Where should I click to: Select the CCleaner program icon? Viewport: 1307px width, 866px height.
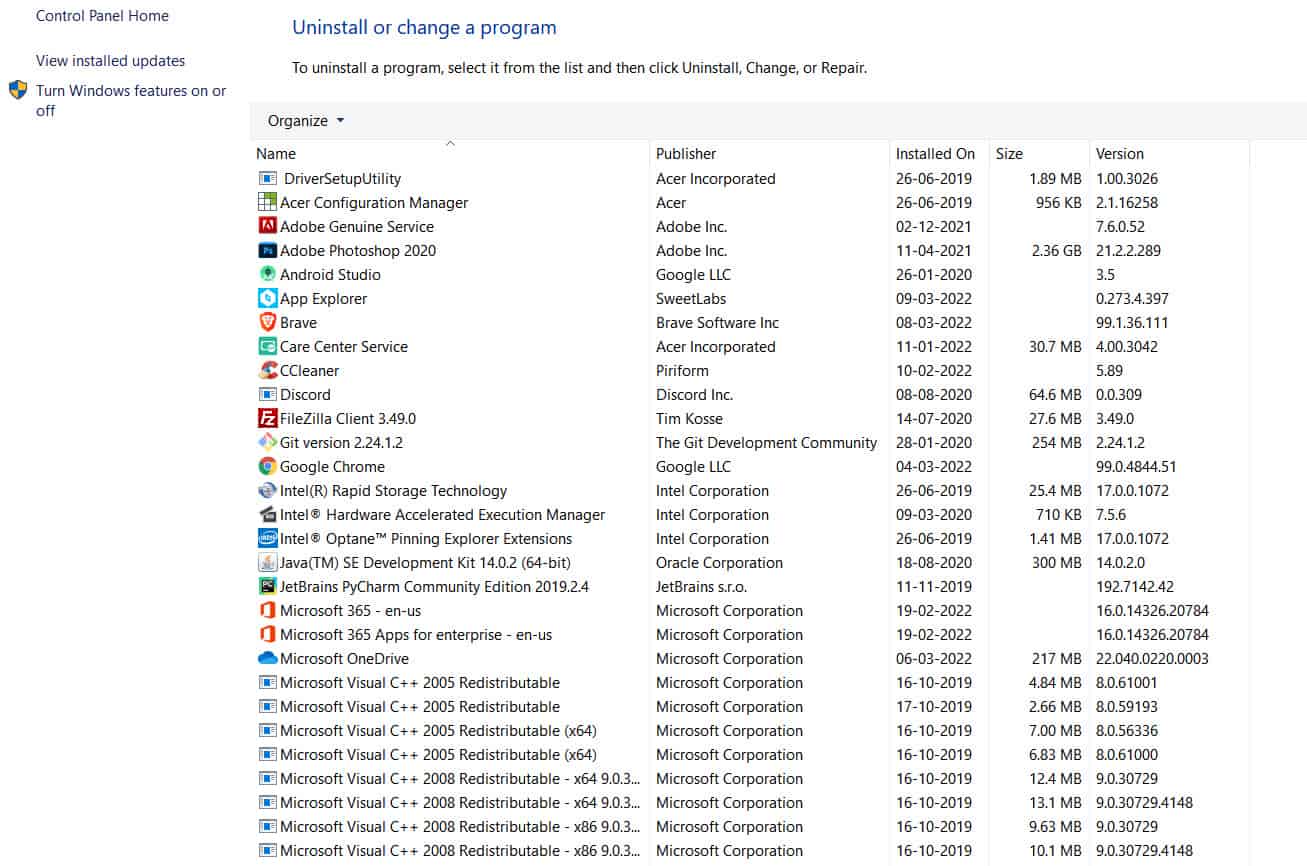(x=267, y=371)
